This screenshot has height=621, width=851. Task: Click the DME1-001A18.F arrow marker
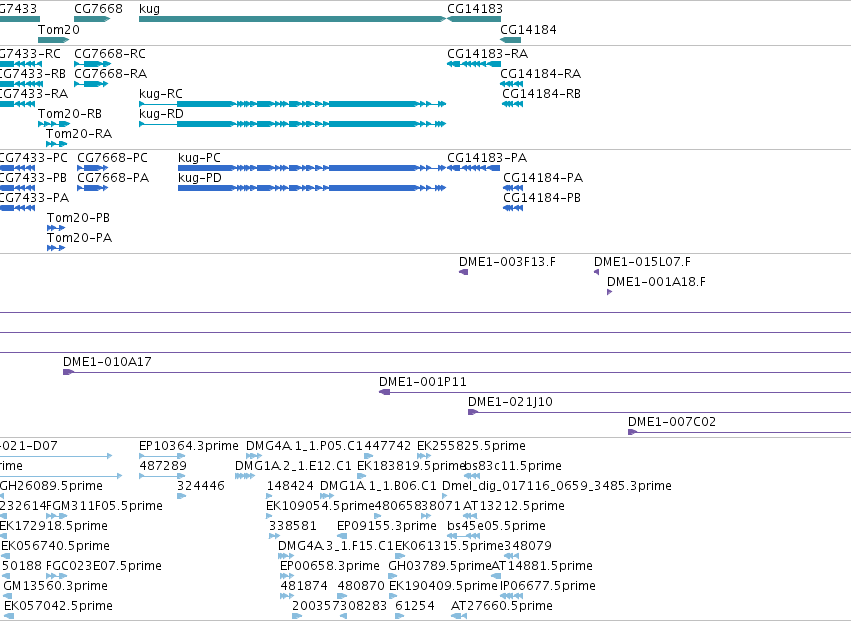point(609,292)
